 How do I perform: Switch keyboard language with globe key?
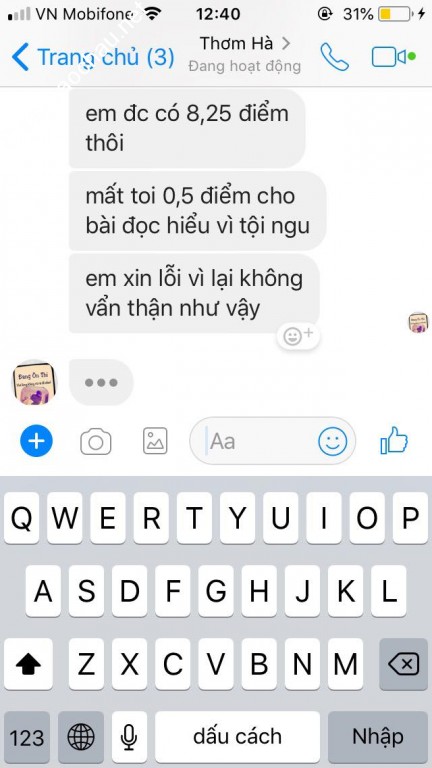coord(81,737)
